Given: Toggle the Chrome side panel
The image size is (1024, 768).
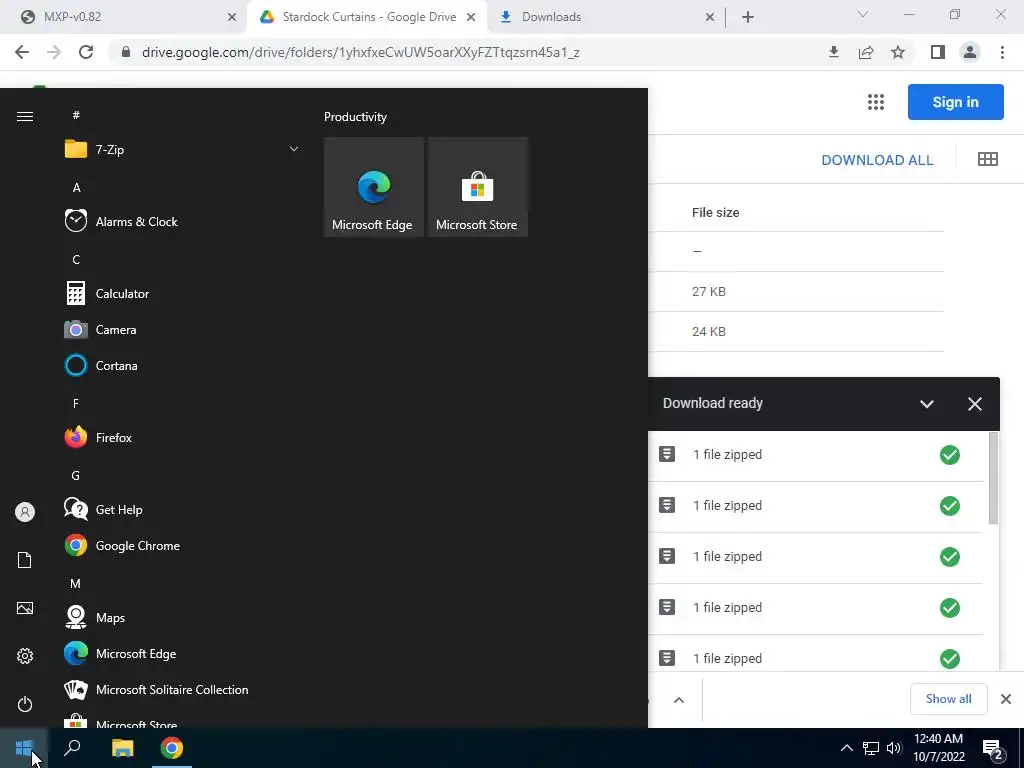Looking at the screenshot, I should point(938,52).
